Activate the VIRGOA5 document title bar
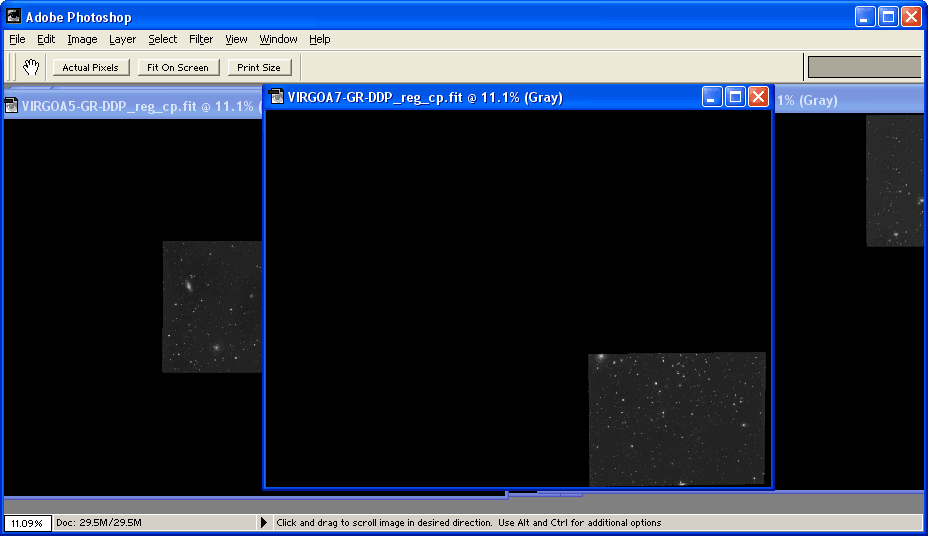 point(130,107)
